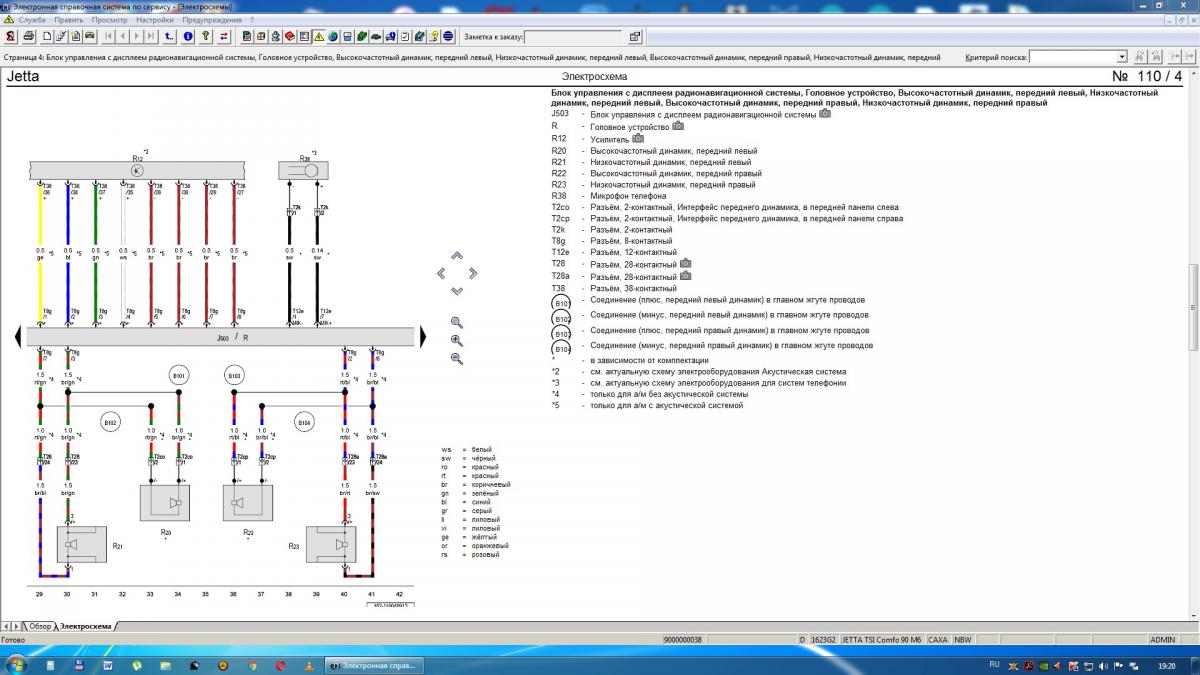Open the blue info circle icon
1200x675 pixels.
187,37
